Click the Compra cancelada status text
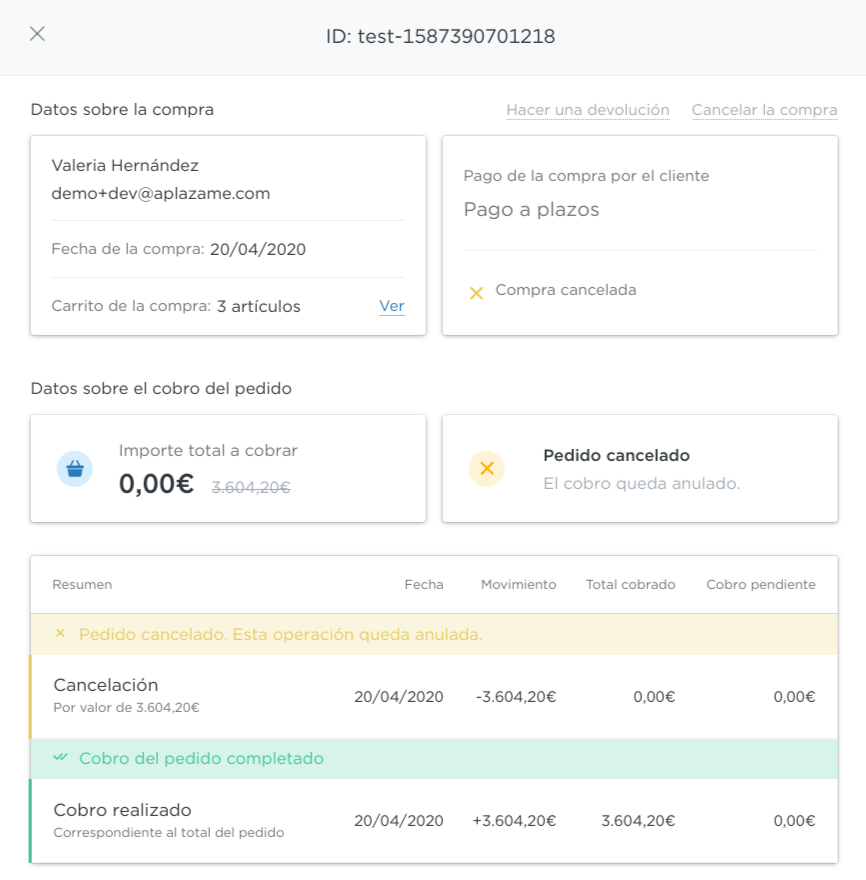 (566, 290)
